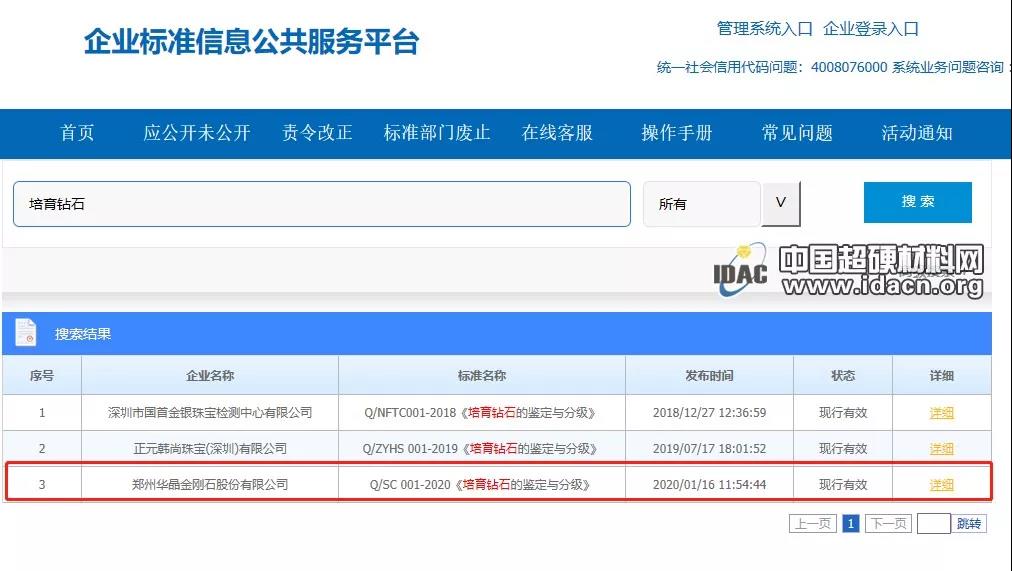Open 活动通知 navigation item
1012x571 pixels.
917,133
